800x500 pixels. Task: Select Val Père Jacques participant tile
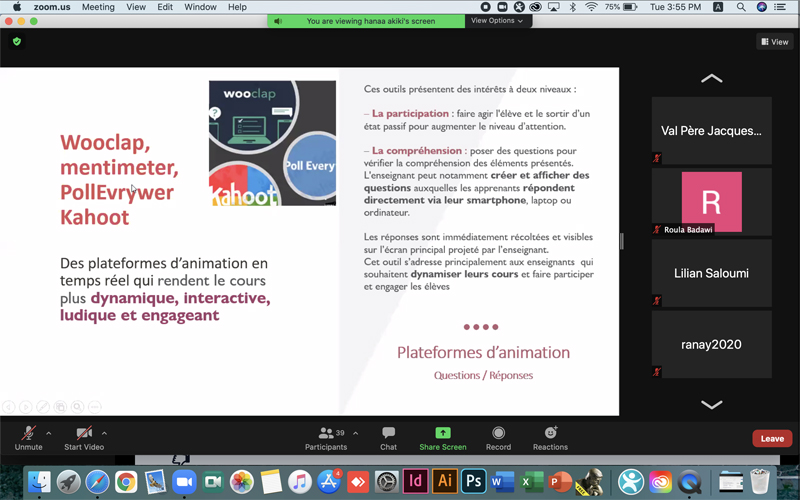click(711, 131)
